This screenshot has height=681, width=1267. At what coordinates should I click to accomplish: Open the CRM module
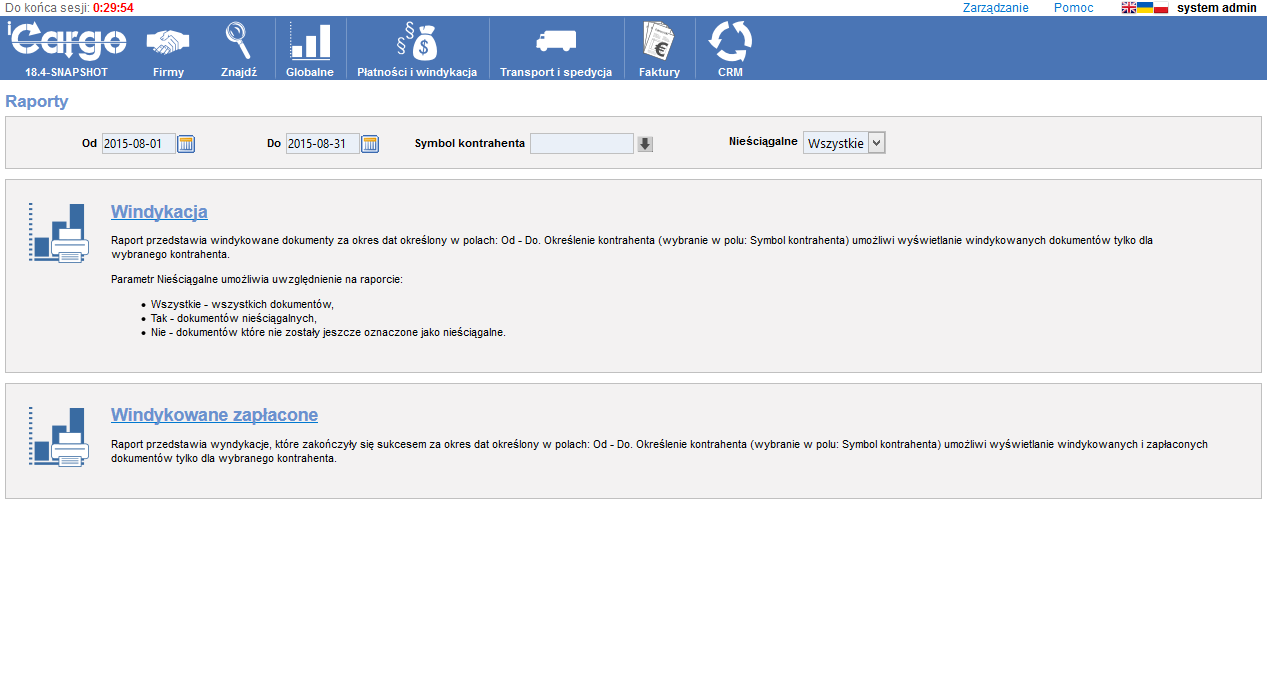[730, 48]
